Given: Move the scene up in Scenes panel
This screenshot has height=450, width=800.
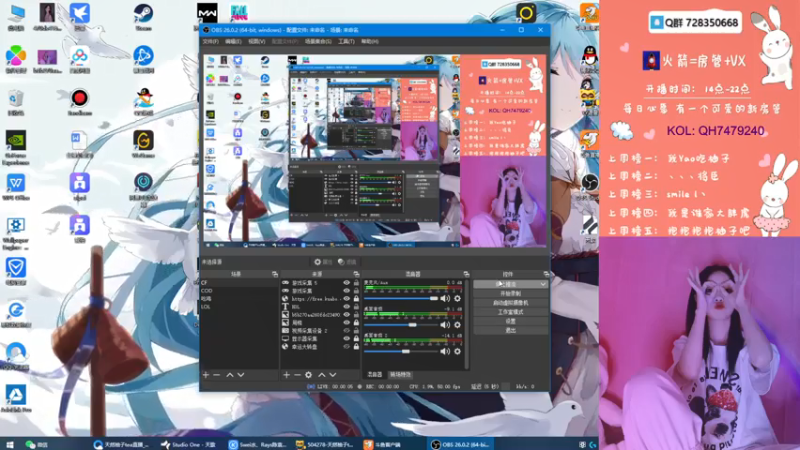Looking at the screenshot, I should (230, 375).
